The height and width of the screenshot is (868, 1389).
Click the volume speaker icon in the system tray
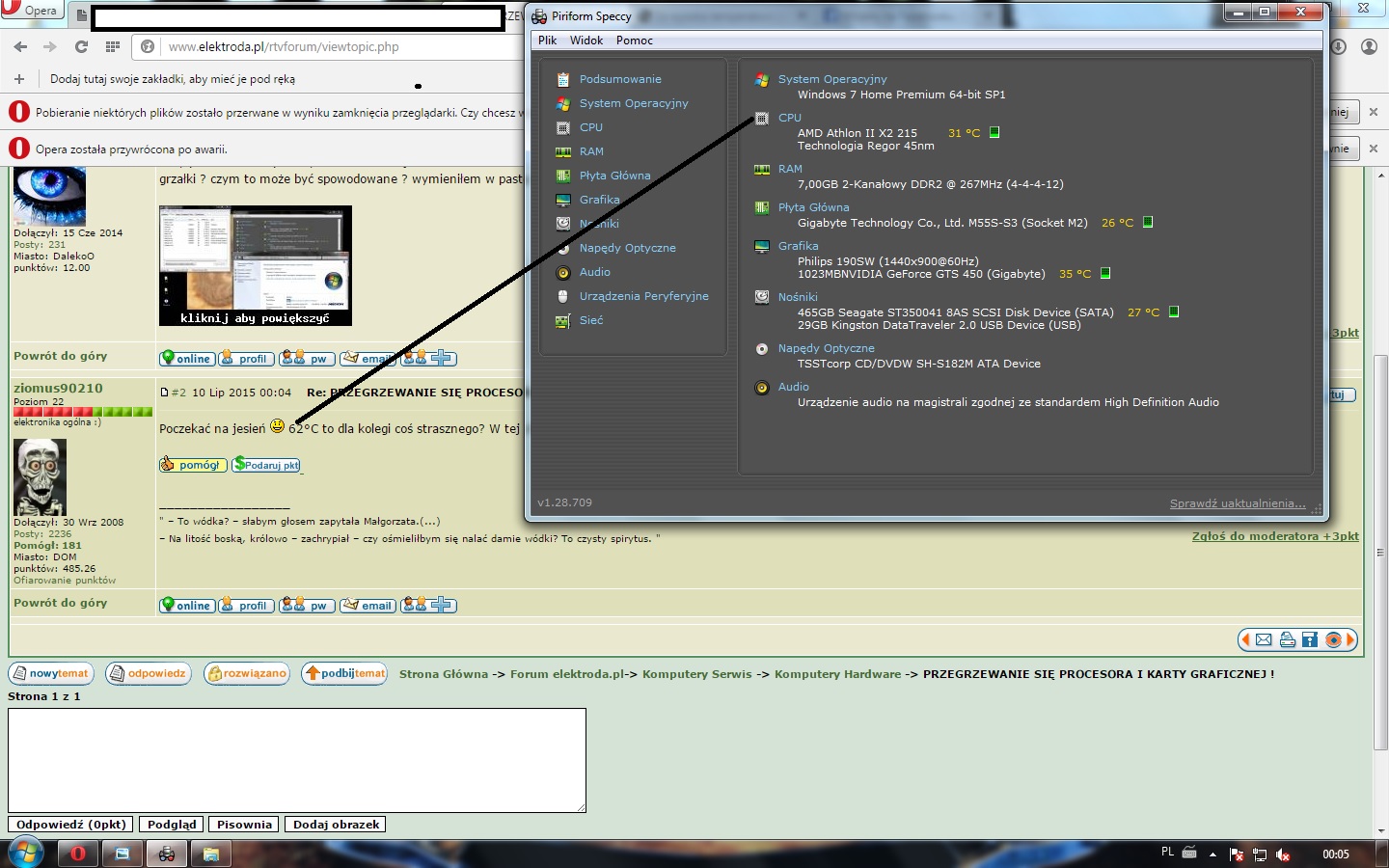(1283, 854)
